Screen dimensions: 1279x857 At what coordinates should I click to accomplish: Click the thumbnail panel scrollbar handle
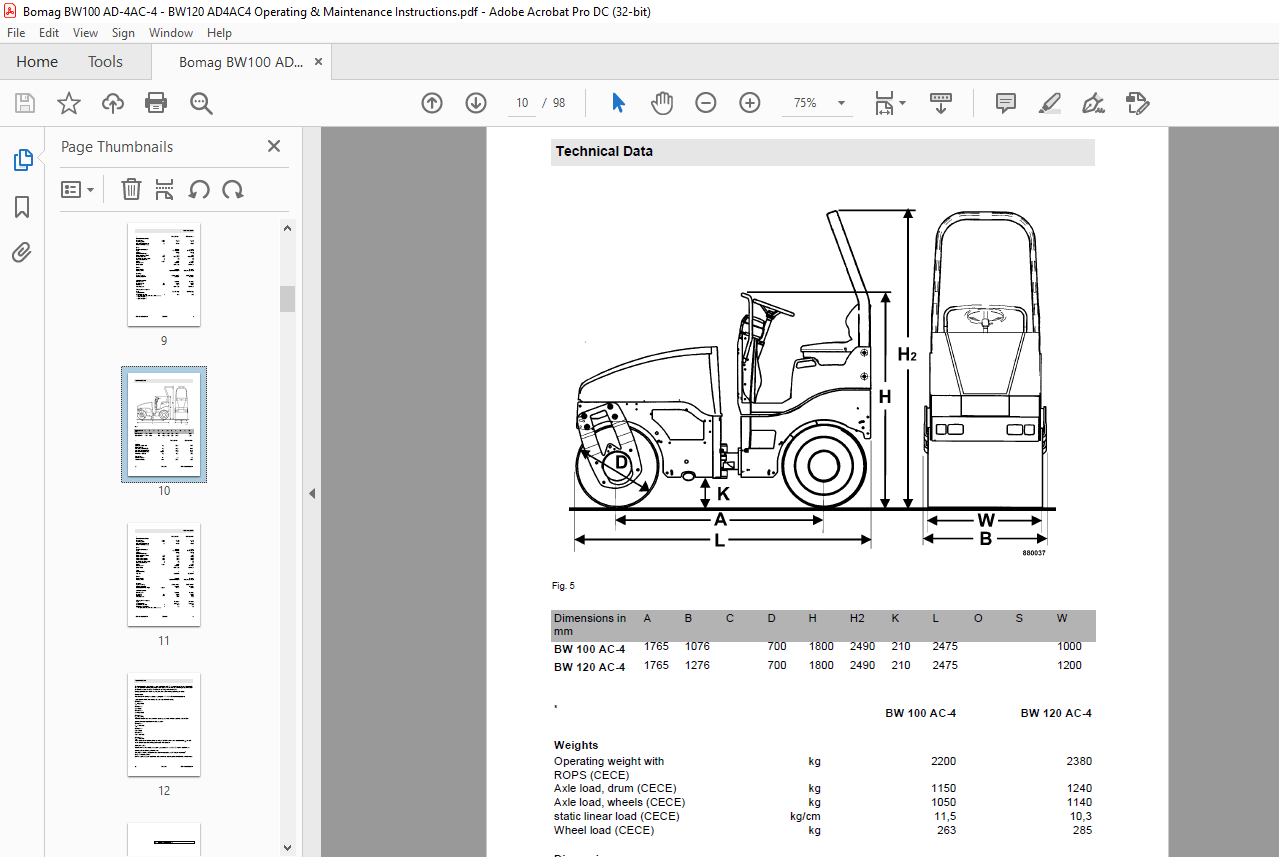pos(288,298)
